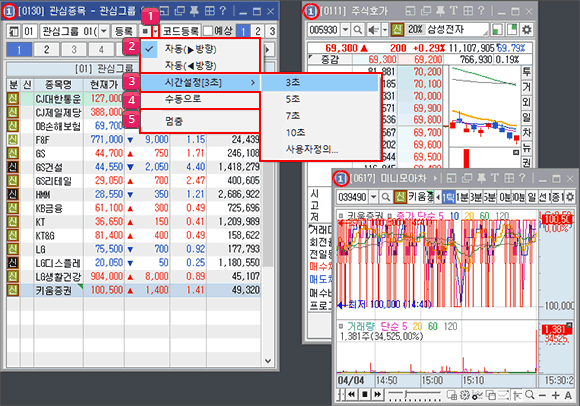
Task: Click the bottom-left green layout icon in 주식호가
Action: [497, 30]
